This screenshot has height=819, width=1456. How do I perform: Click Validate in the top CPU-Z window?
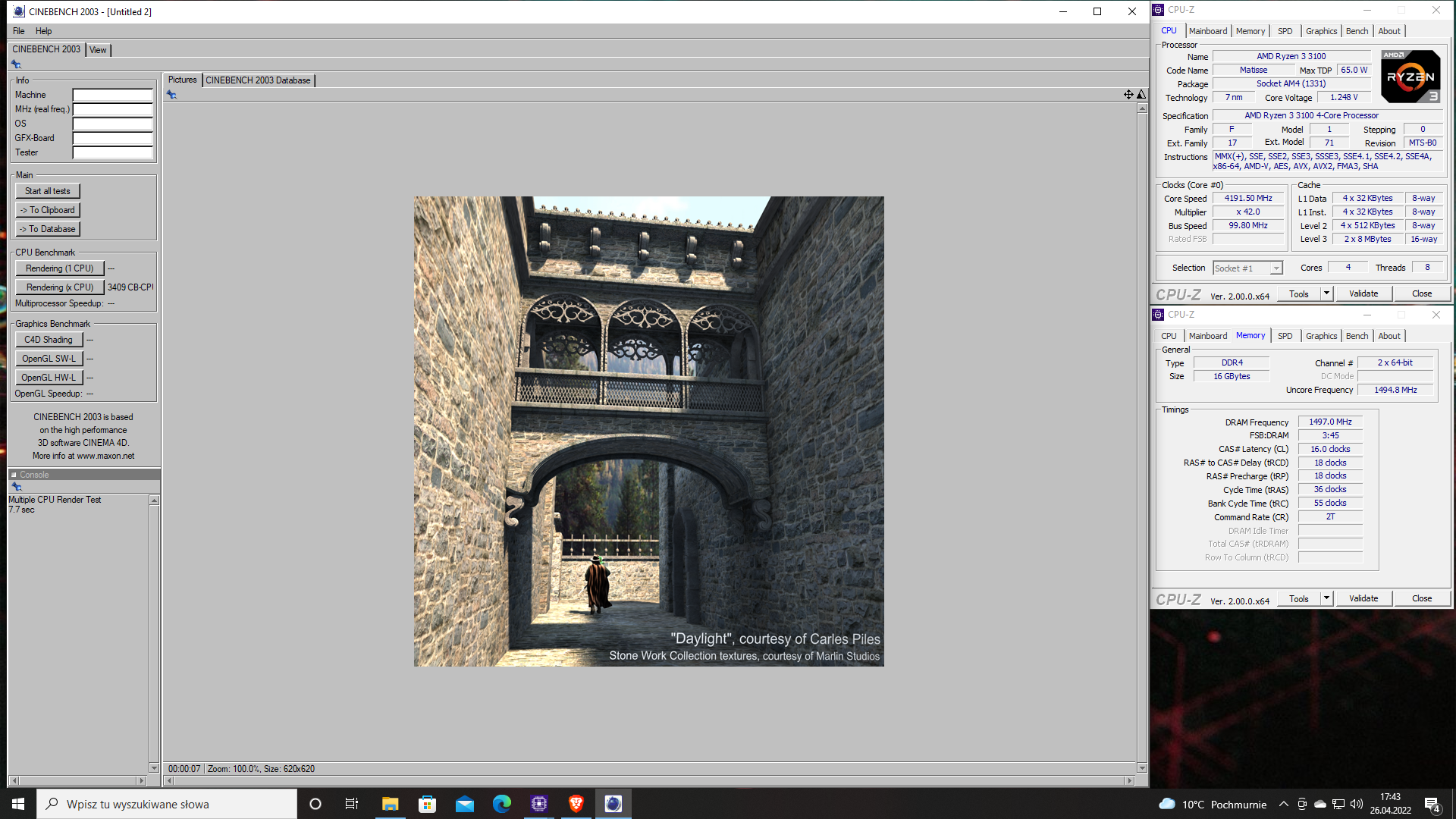tap(1363, 293)
